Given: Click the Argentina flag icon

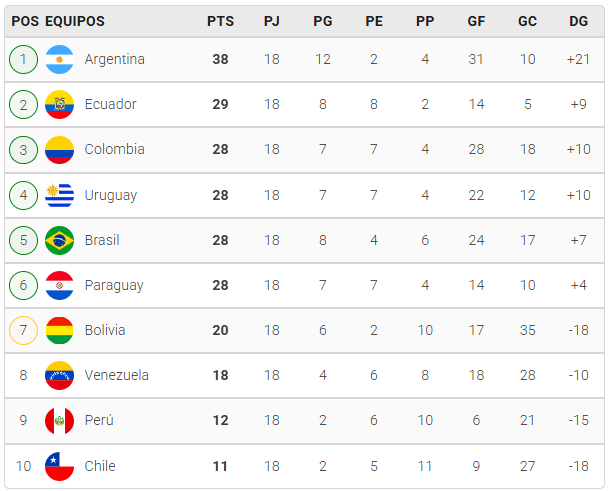Looking at the screenshot, I should point(59,59).
